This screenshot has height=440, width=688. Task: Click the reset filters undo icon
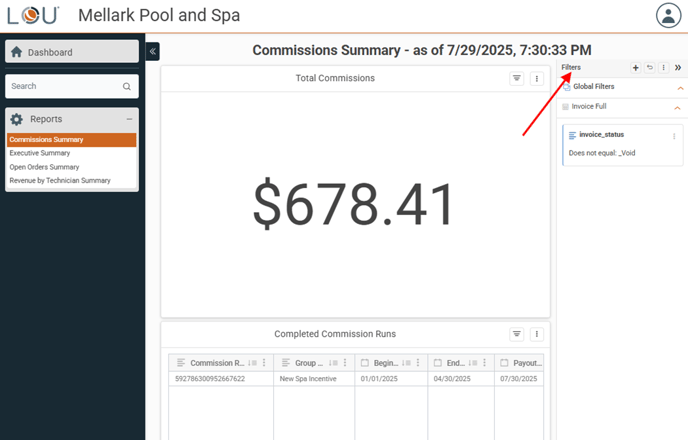pos(650,68)
